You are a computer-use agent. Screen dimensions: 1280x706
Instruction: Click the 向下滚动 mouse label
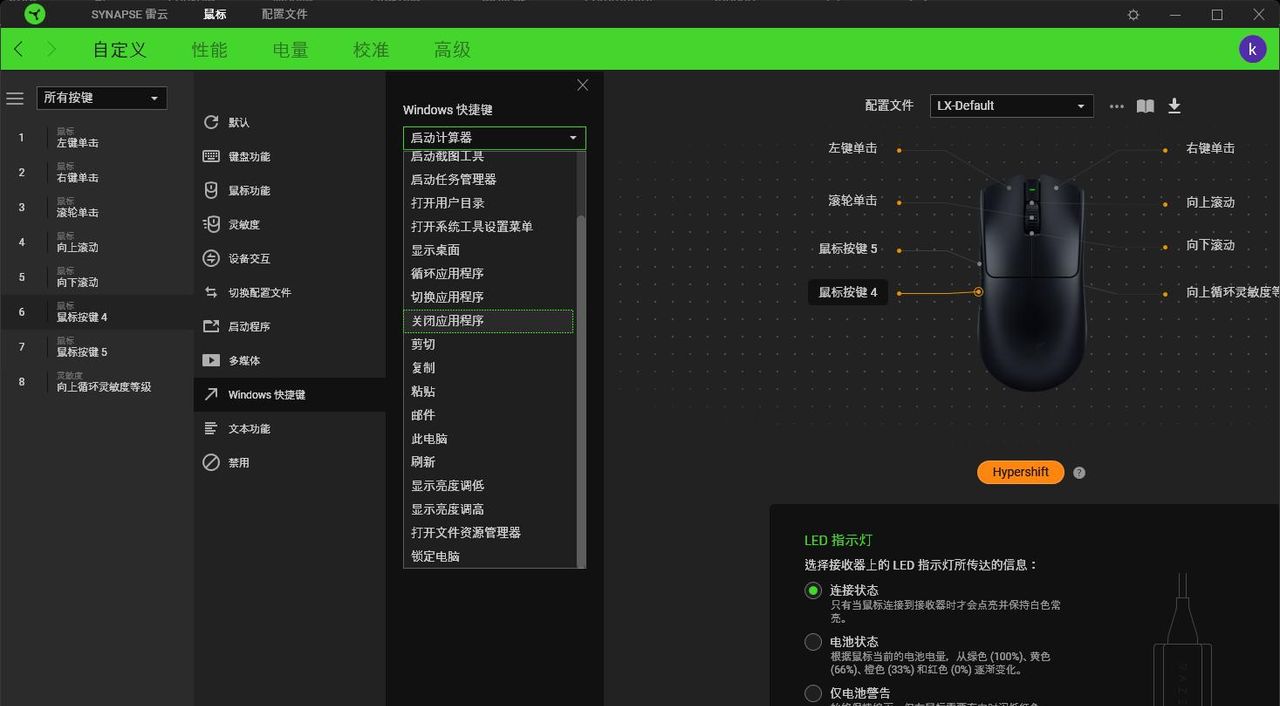click(x=1210, y=245)
